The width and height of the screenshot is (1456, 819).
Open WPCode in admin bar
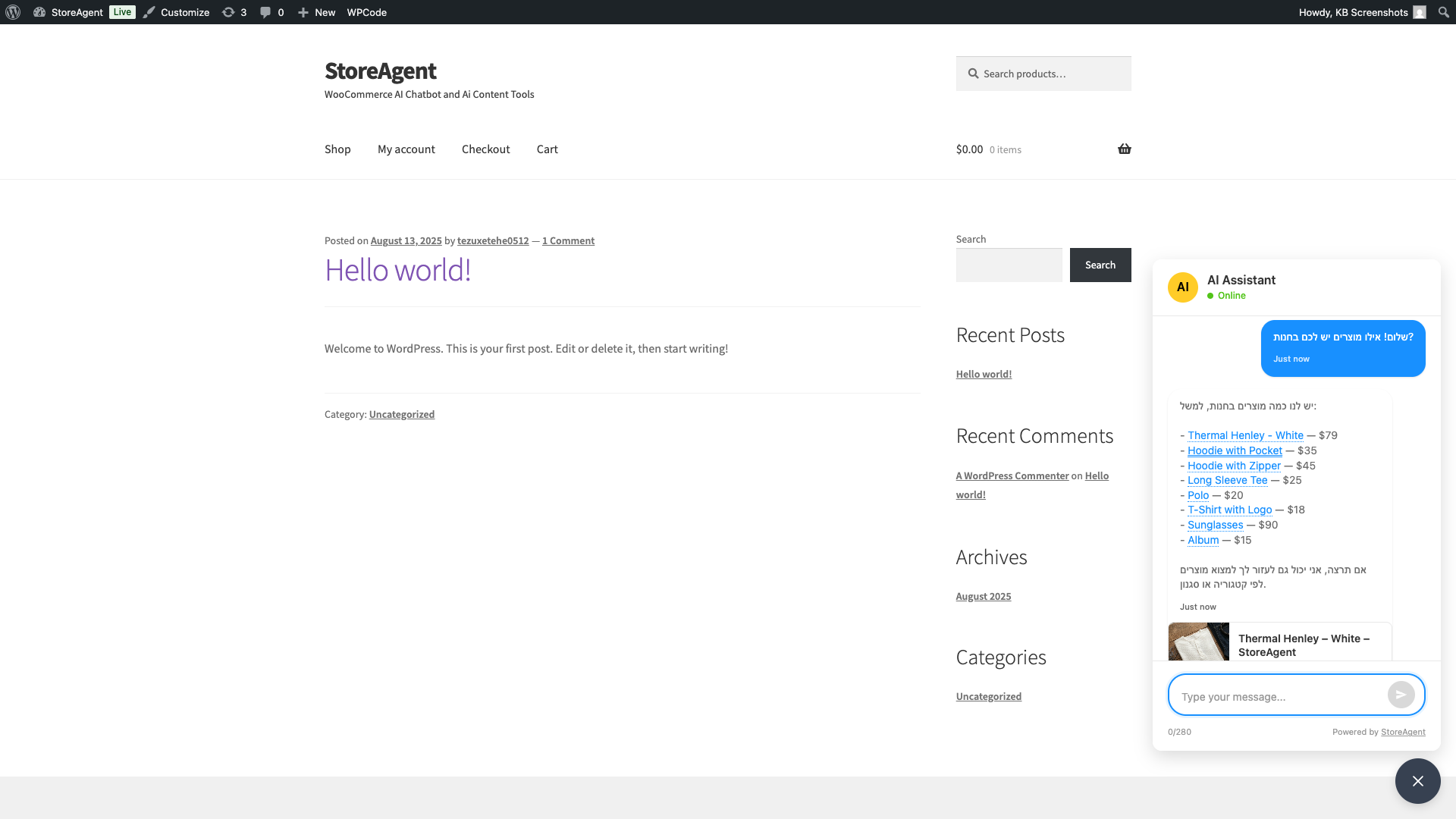(x=367, y=12)
